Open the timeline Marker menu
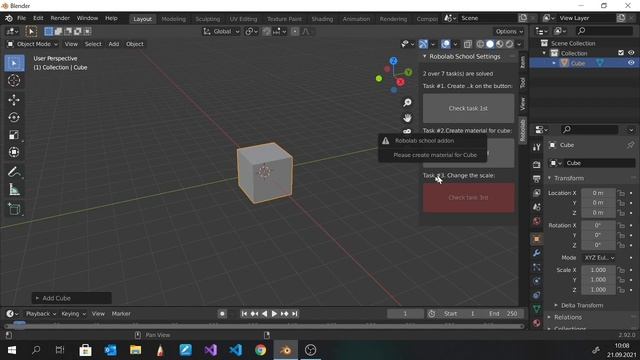The width and height of the screenshot is (640, 360). click(121, 314)
